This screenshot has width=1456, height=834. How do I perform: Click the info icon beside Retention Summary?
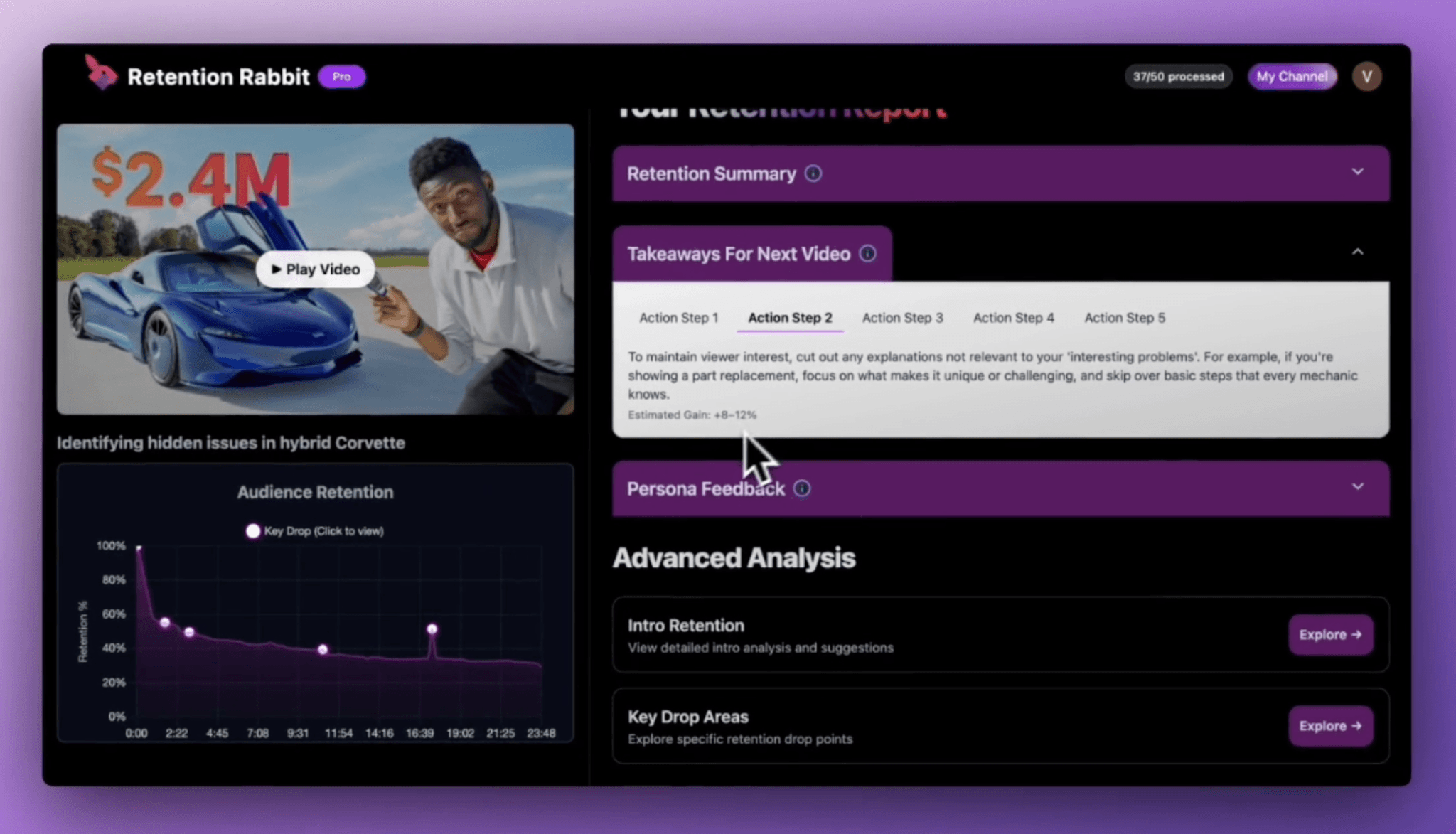click(x=813, y=173)
